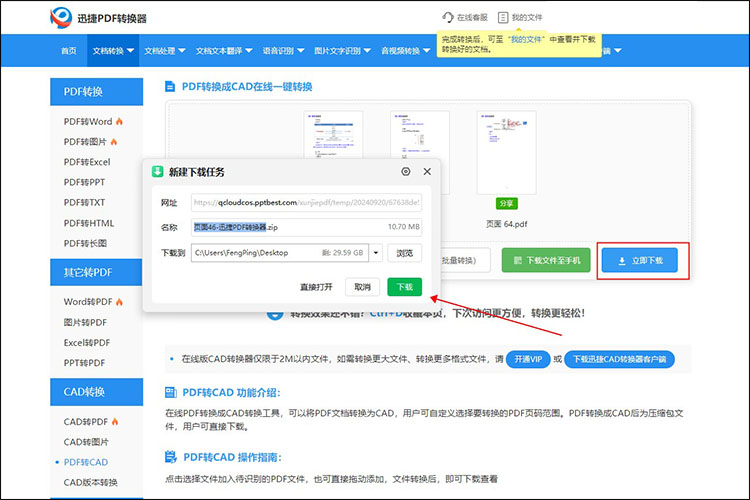The width and height of the screenshot is (750, 500).
Task: Click the green 下载 button in dialog
Action: coord(405,287)
